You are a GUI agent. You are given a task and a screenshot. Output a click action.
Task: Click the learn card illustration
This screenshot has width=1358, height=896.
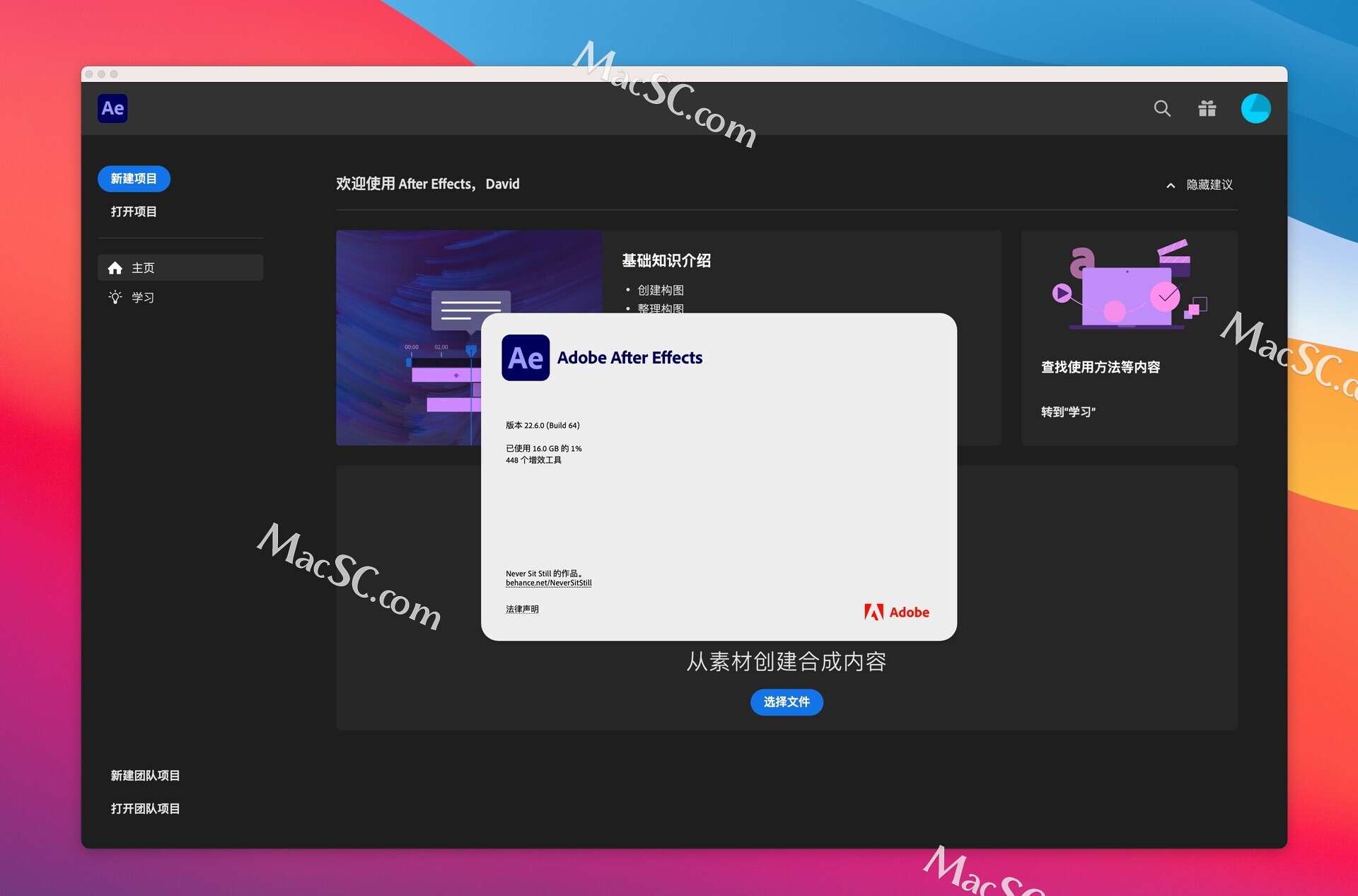(1129, 285)
